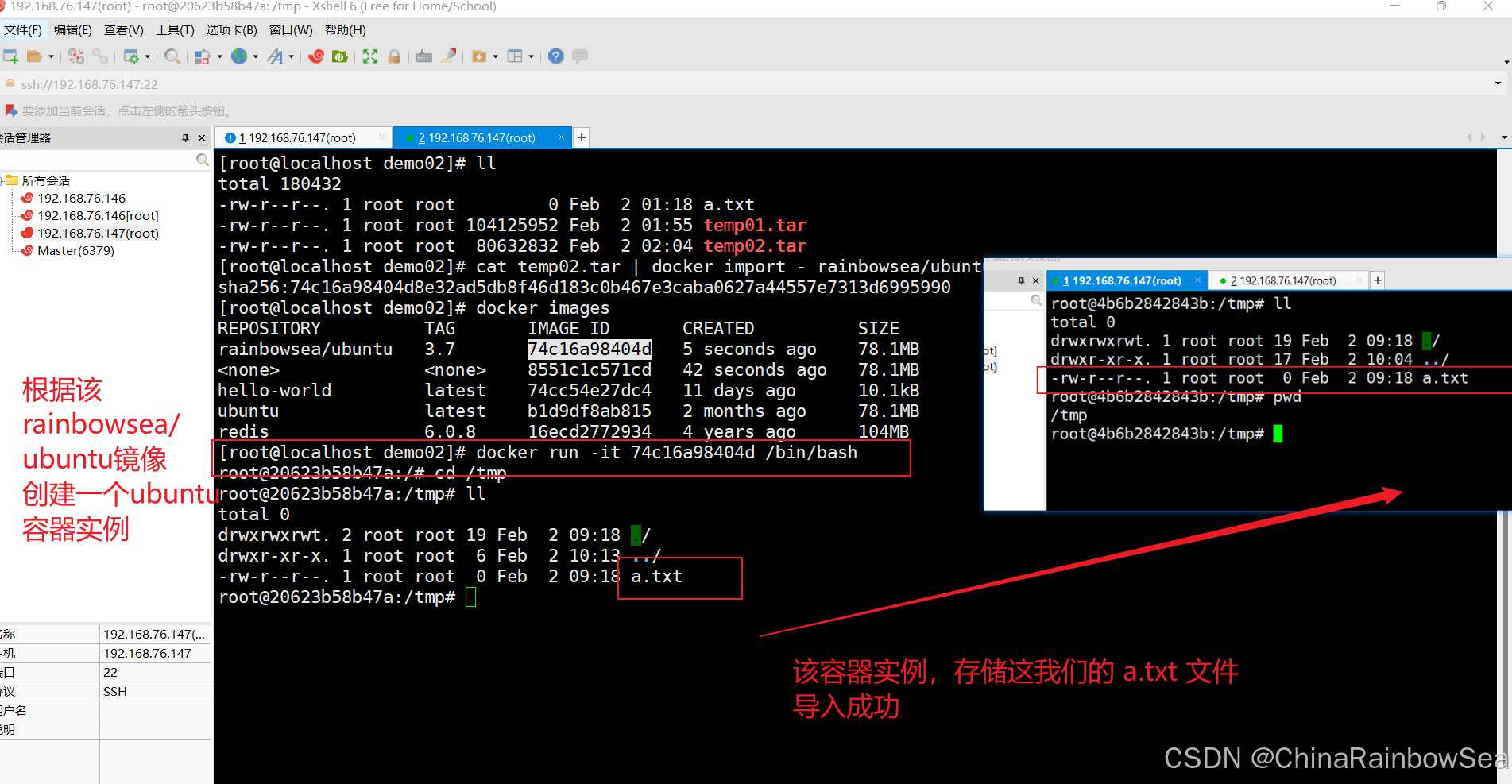
Task: Click the session manager search magnifier icon
Action: pyautogui.click(x=203, y=160)
